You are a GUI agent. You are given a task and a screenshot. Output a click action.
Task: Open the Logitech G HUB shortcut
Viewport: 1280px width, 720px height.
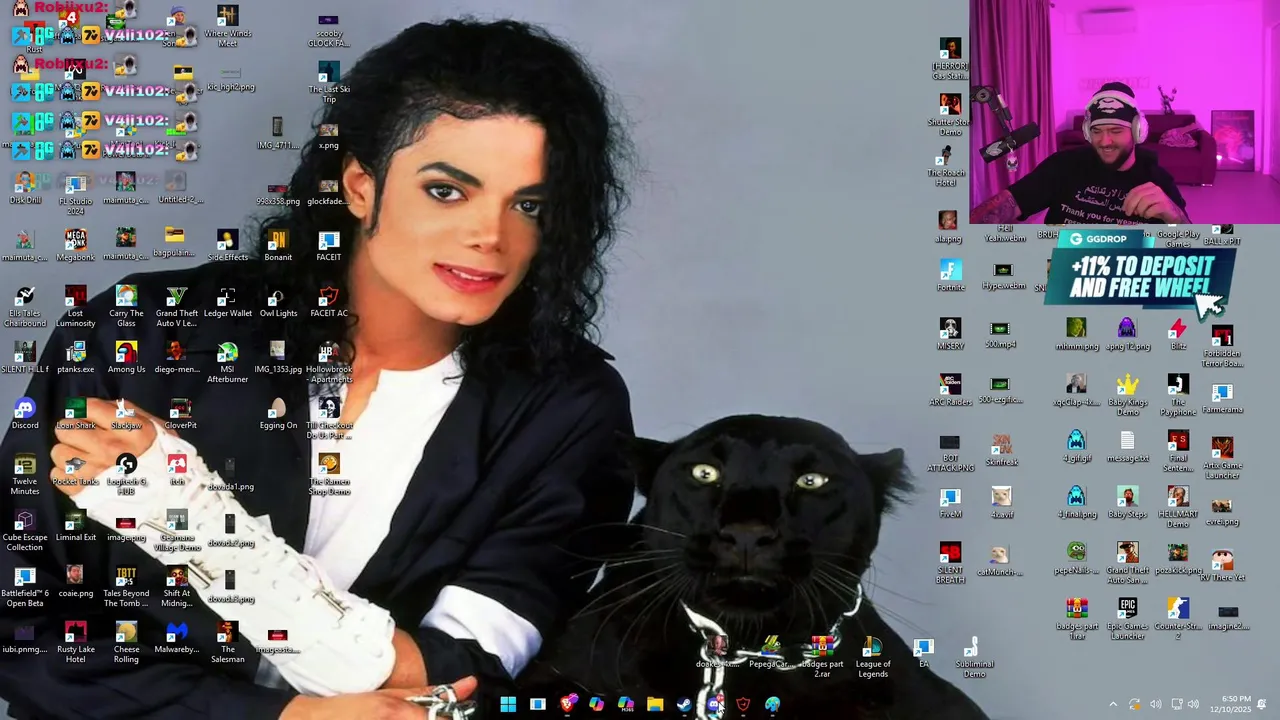coord(126,475)
